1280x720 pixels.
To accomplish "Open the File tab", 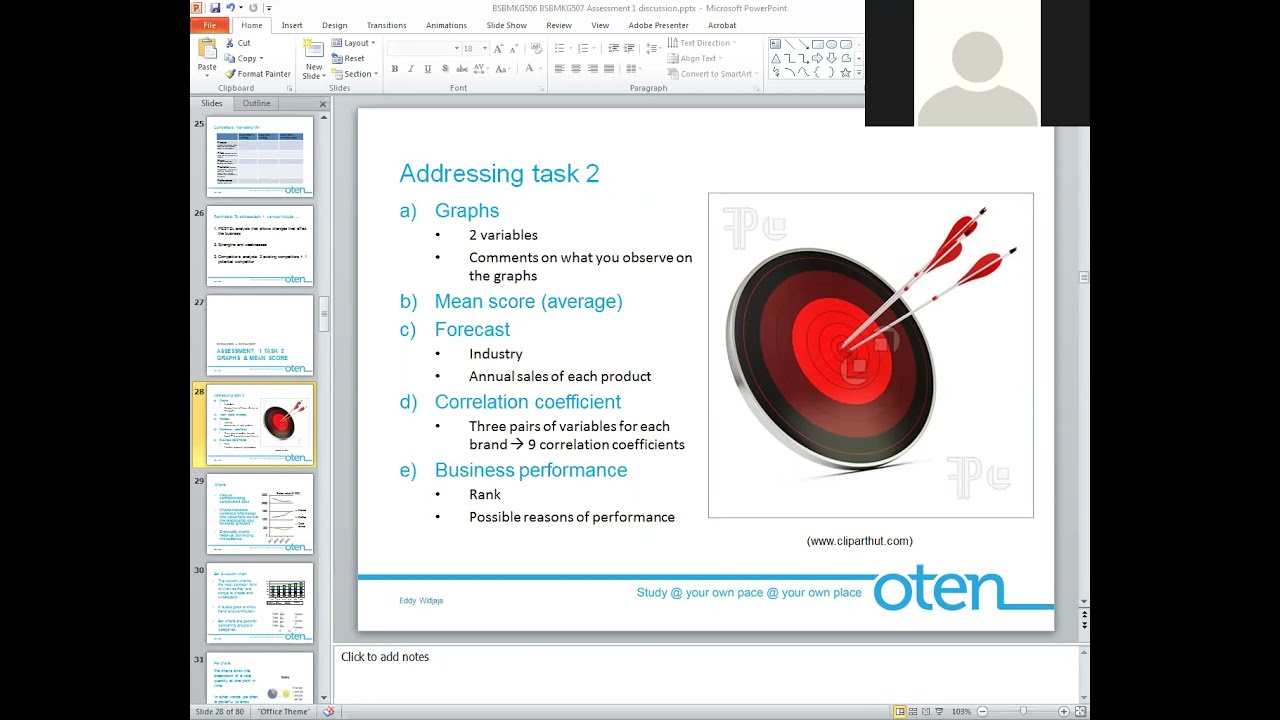I will click(210, 25).
